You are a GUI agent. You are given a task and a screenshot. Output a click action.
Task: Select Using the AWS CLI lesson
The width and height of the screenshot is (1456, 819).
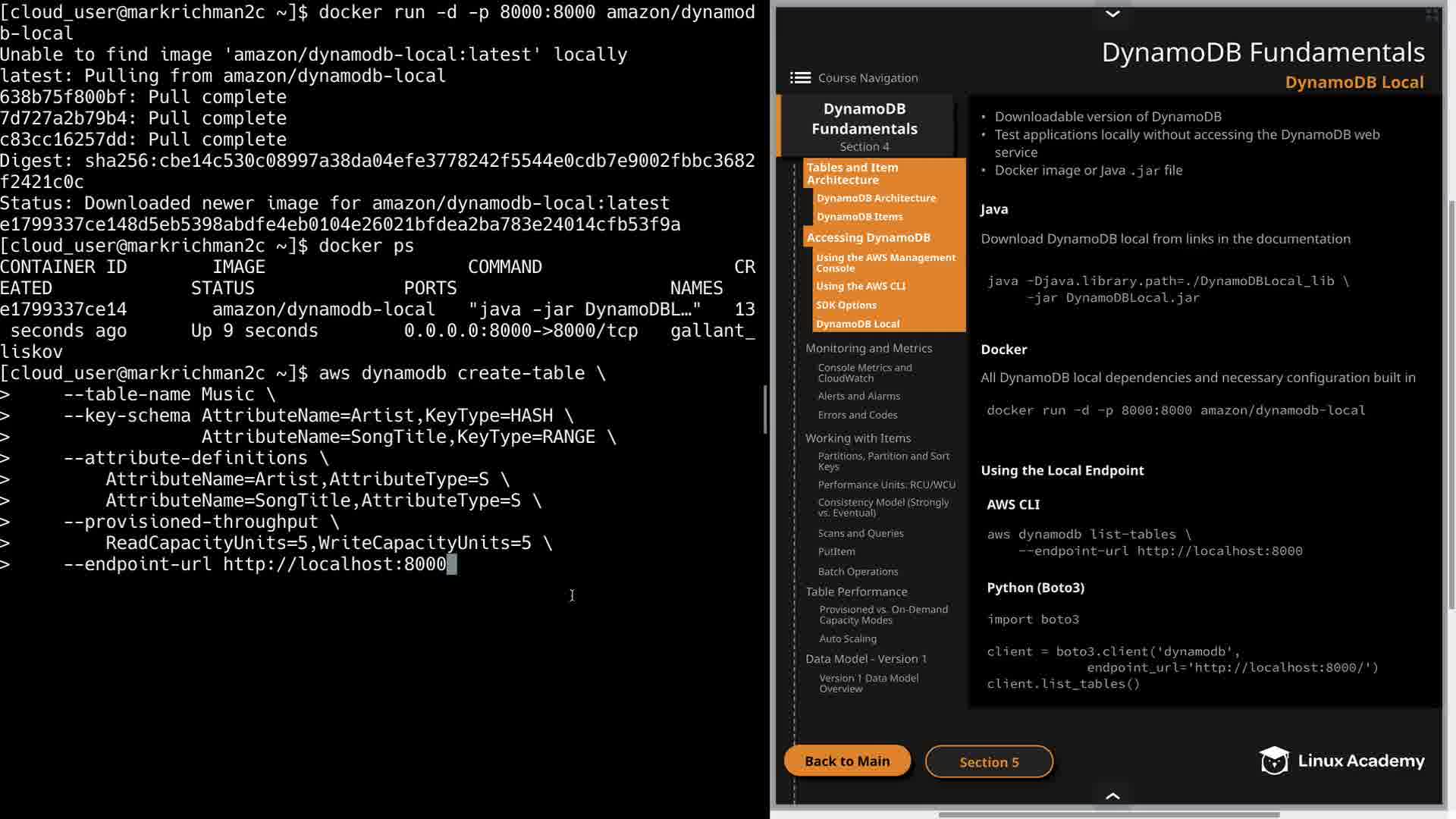point(861,286)
